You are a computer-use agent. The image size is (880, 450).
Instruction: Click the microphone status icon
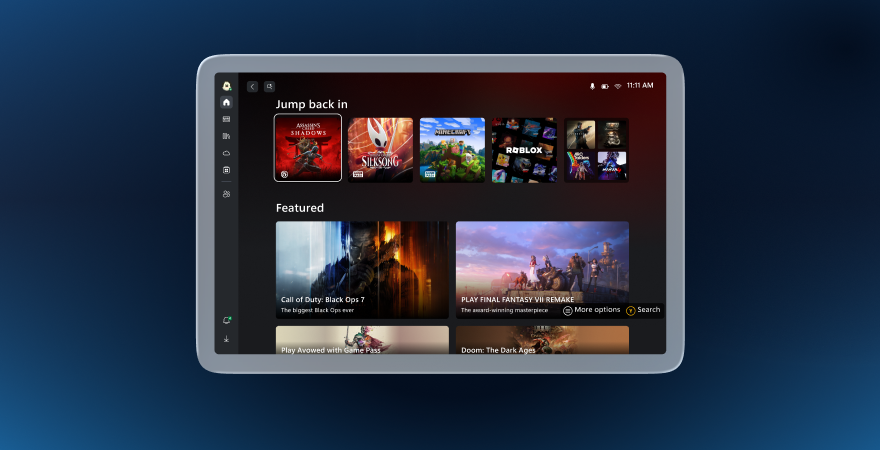click(x=592, y=86)
